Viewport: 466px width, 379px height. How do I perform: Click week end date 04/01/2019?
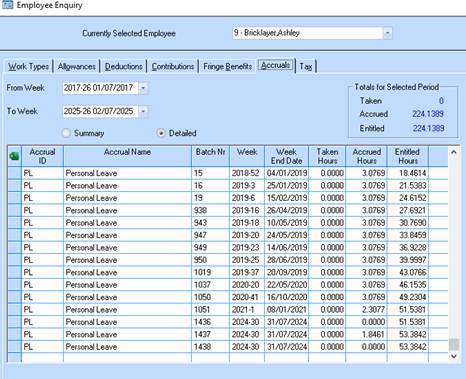pos(287,173)
